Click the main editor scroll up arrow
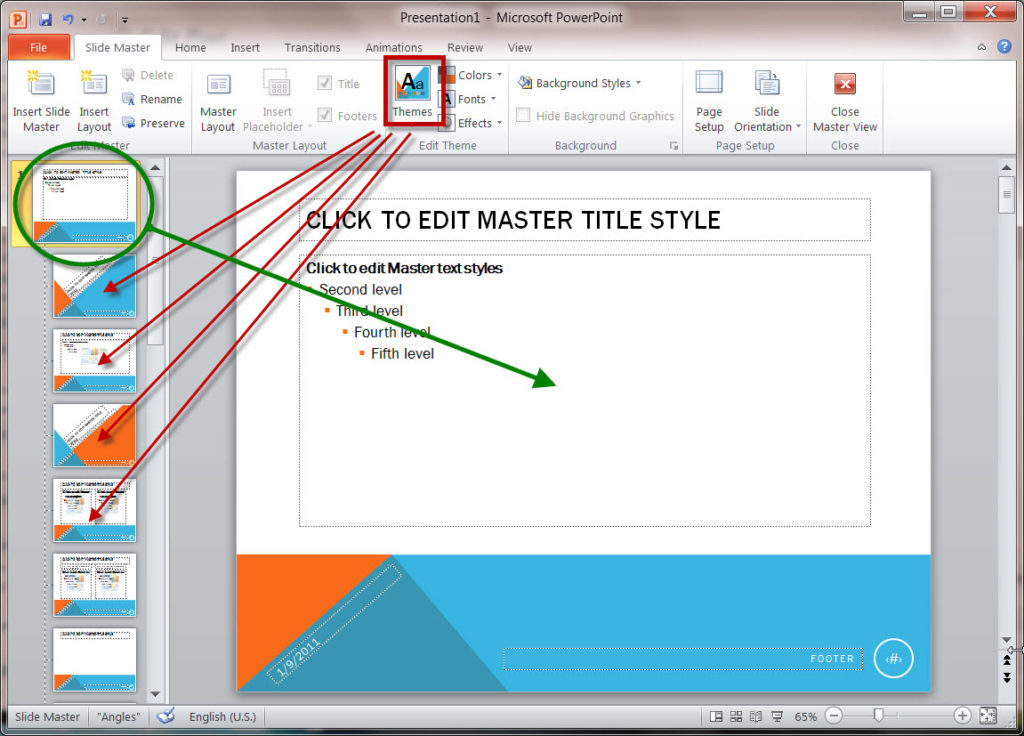 click(1006, 168)
